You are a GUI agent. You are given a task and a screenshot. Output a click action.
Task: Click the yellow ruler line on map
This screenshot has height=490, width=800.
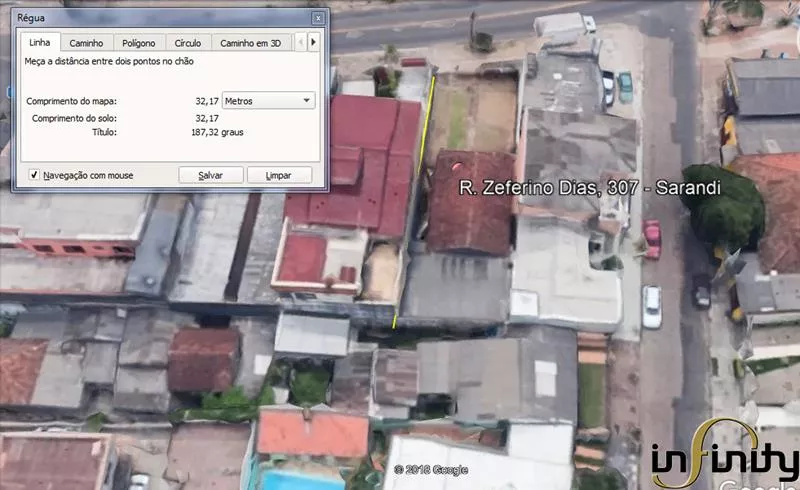(x=415, y=200)
